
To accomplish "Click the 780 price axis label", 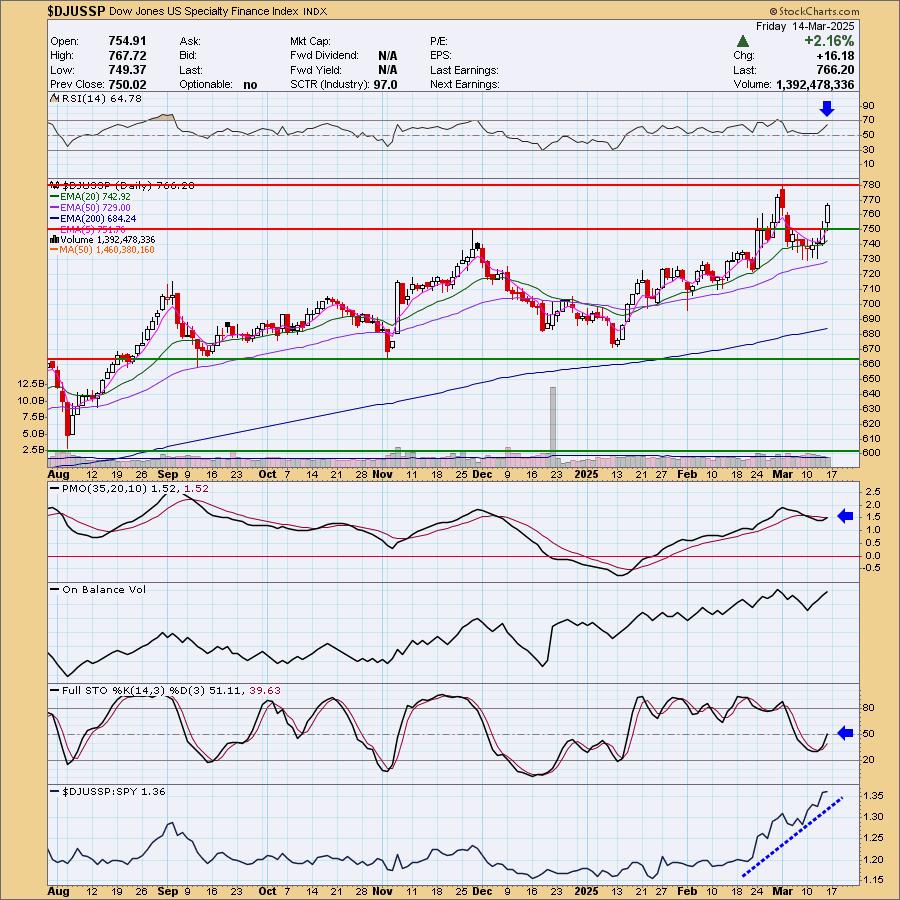I will (x=871, y=185).
